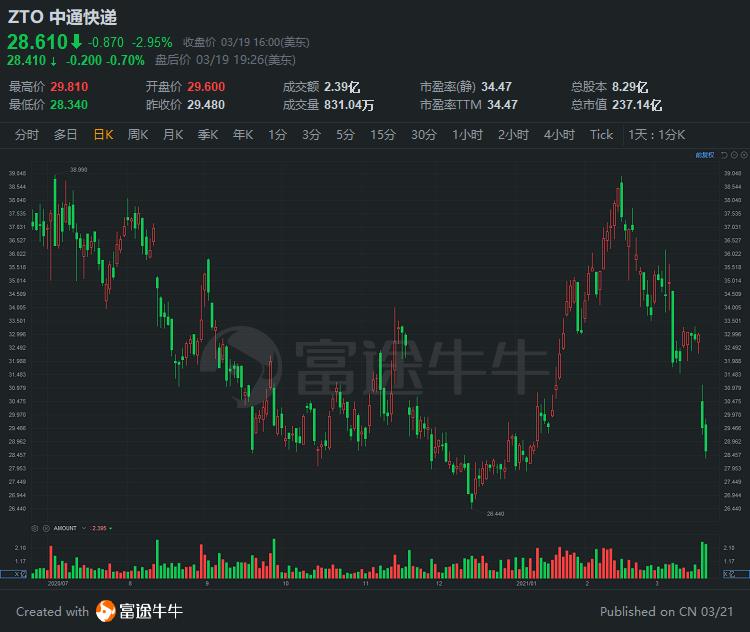Click the 昨收价 value 29.480
This screenshot has width=750, height=632.
pos(206,105)
